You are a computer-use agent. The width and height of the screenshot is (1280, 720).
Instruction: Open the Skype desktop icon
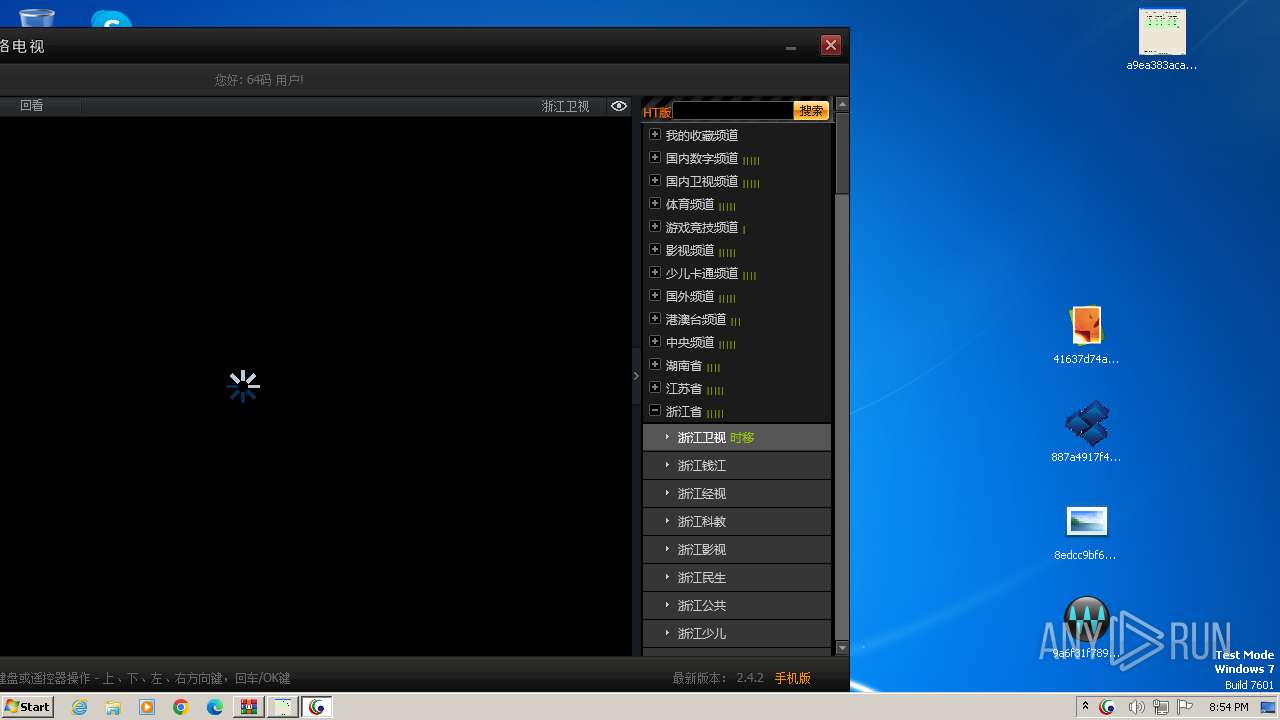click(x=111, y=19)
